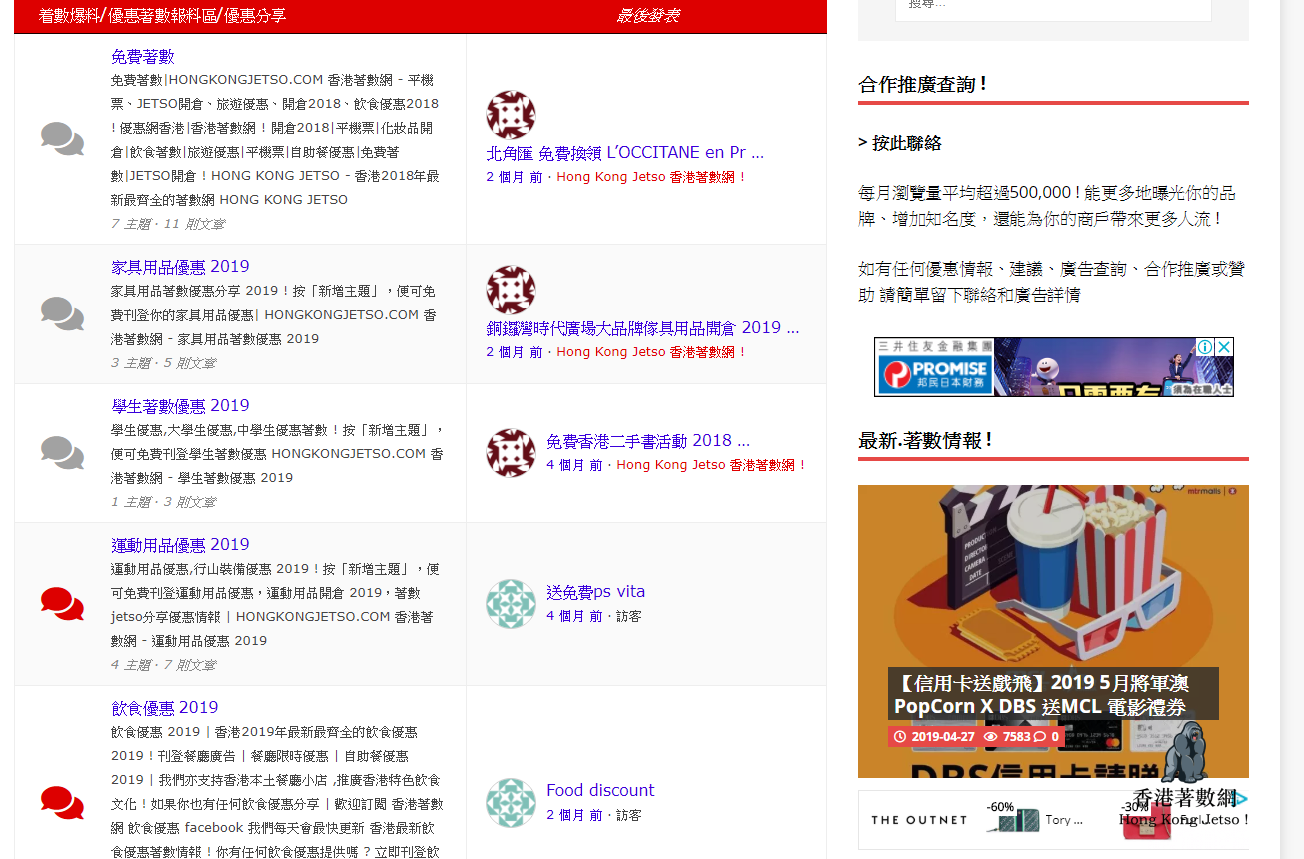Click the 1 主題 · 3 則文章 count
The image size is (1304, 859).
click(163, 501)
